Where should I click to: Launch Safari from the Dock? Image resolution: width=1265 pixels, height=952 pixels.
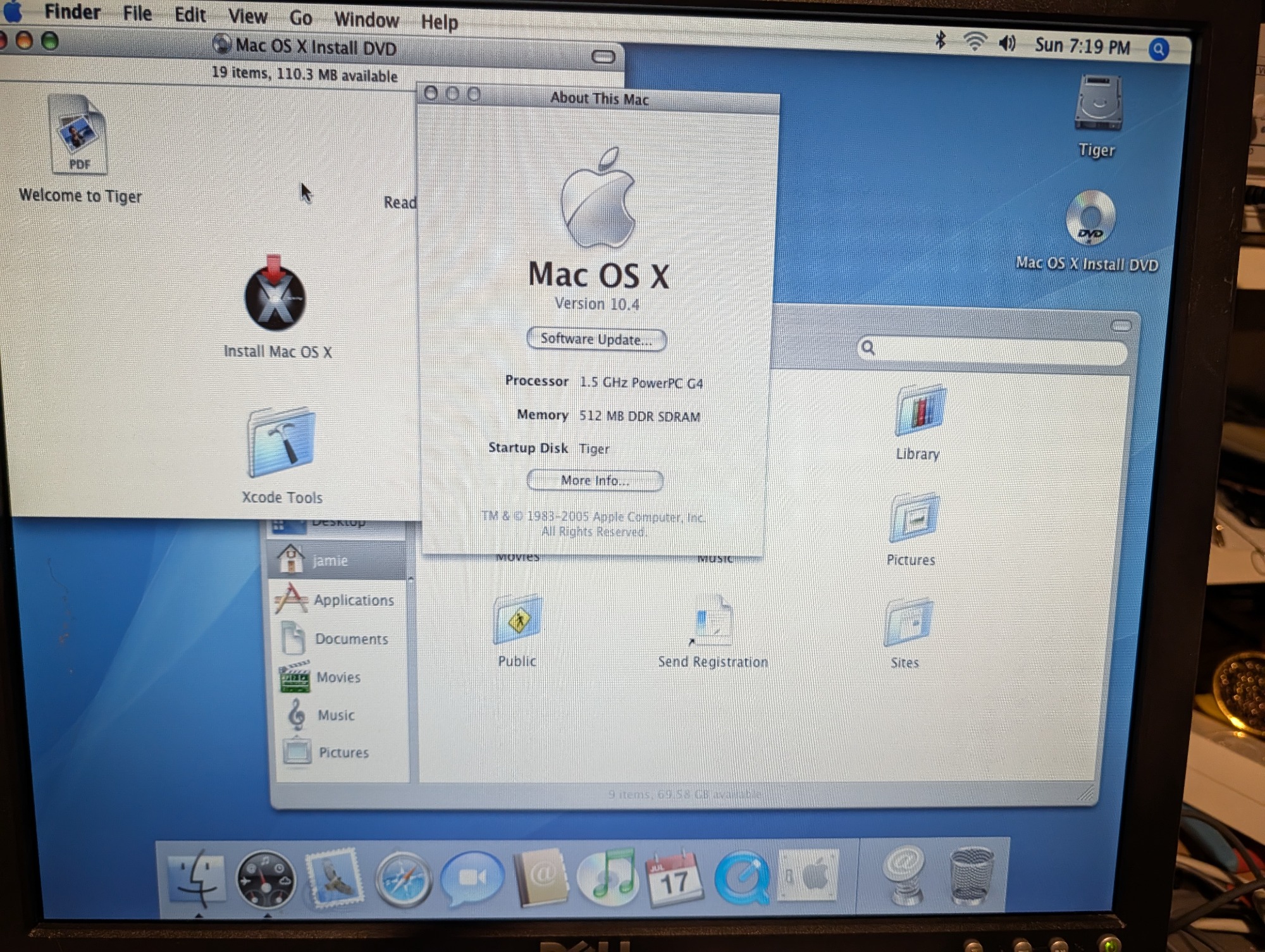coord(403,879)
